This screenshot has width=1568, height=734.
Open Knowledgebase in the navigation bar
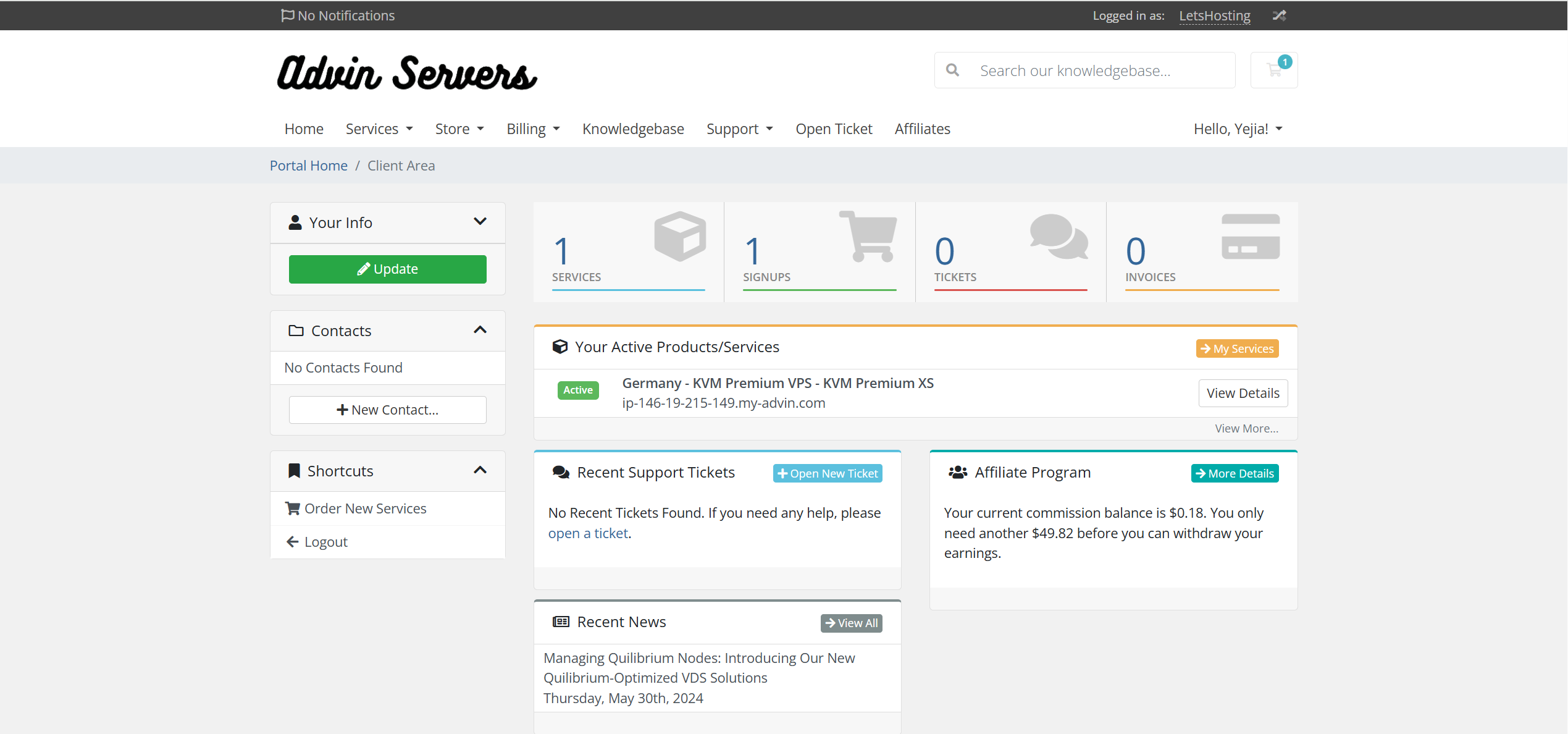633,129
